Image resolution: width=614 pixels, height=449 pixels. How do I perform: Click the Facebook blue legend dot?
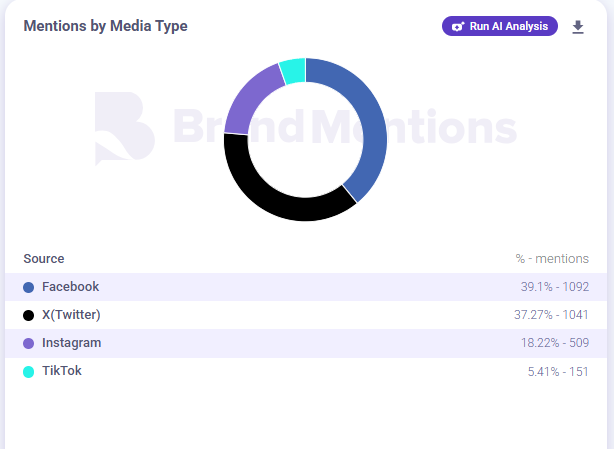click(x=29, y=287)
